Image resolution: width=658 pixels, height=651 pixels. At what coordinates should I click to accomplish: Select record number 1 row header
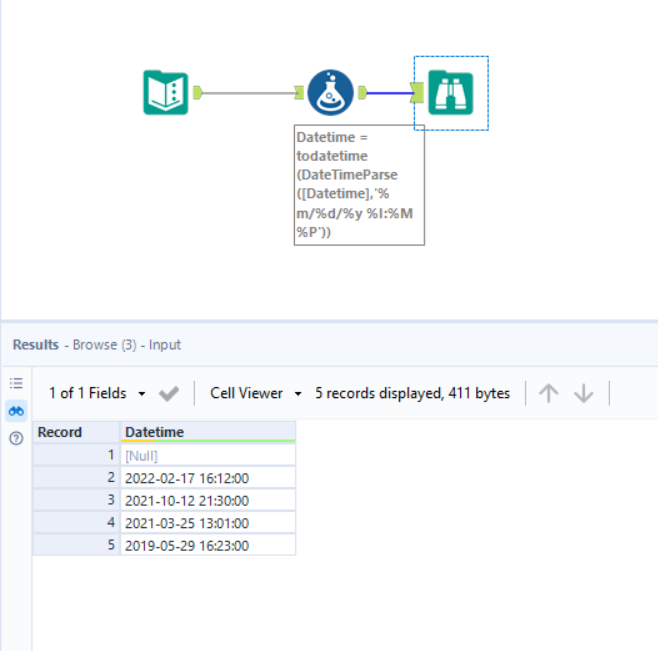(x=76, y=455)
